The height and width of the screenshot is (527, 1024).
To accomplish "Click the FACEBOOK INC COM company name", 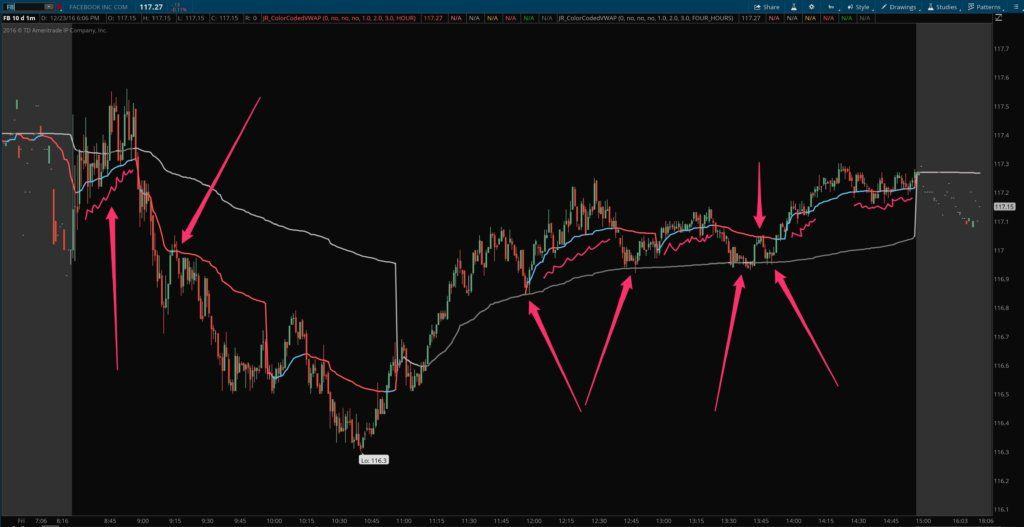I will point(98,7).
